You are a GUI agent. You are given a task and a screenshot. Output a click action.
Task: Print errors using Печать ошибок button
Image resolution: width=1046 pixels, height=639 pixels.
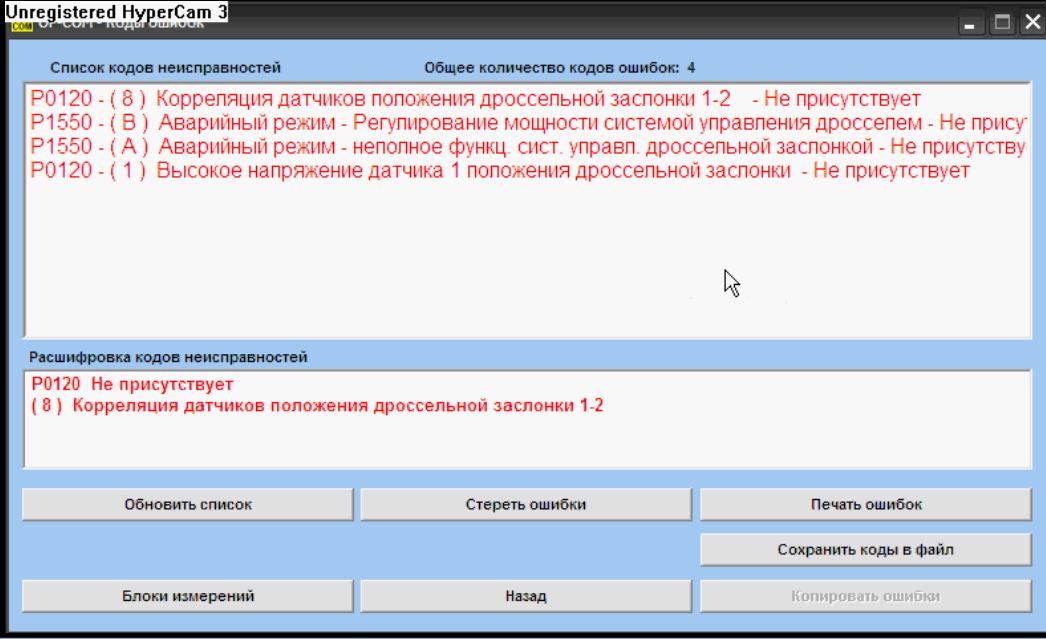pyautogui.click(x=865, y=504)
